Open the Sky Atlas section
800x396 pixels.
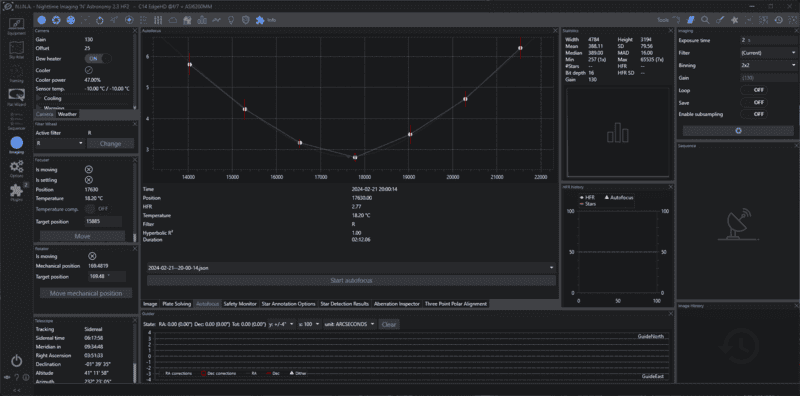(16, 50)
